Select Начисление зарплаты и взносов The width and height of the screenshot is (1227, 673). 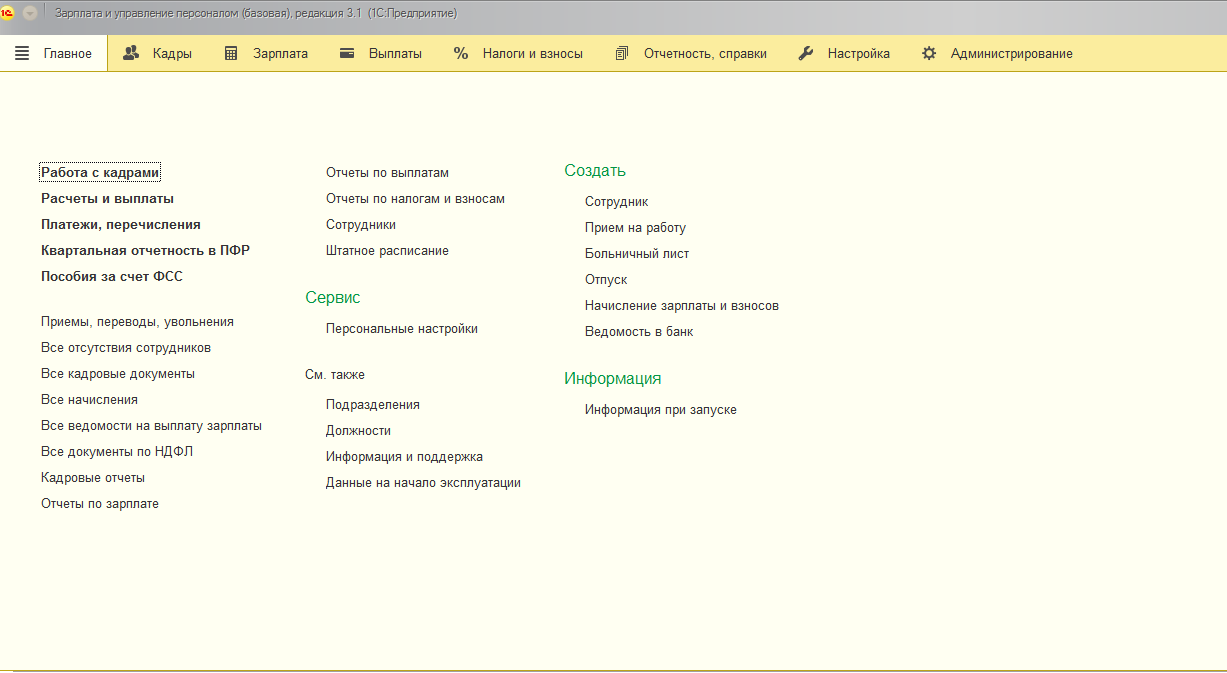[681, 306]
